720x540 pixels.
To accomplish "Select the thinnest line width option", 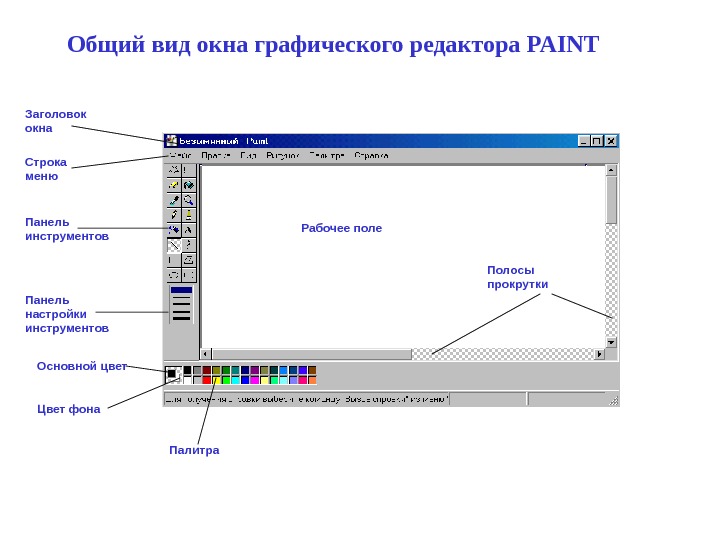I will pyautogui.click(x=181, y=290).
